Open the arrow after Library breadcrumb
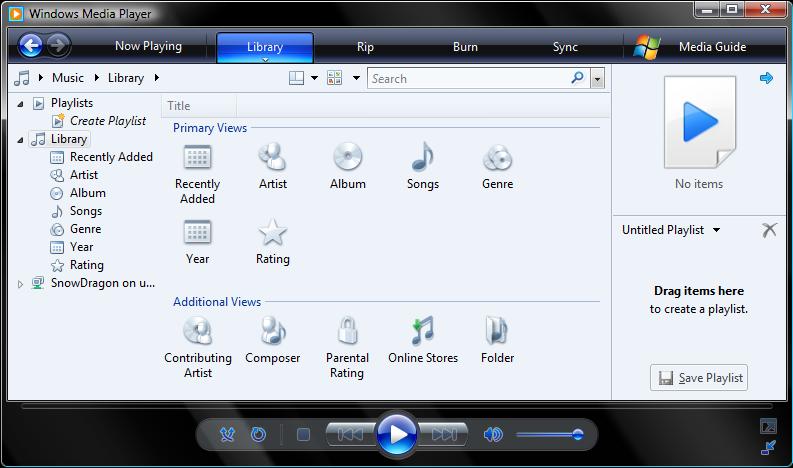The image size is (793, 468). tap(157, 78)
